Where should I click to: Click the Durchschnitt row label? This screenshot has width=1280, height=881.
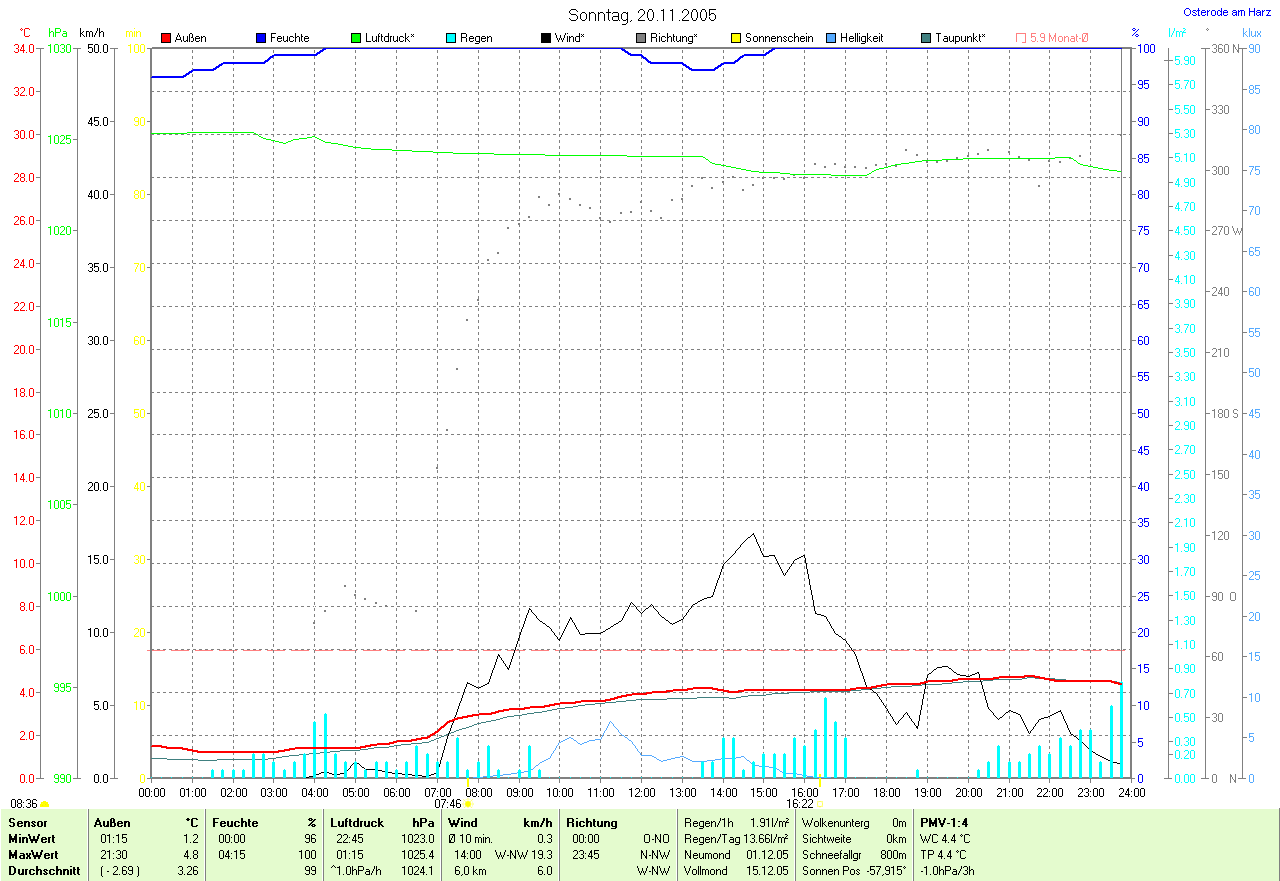point(44,871)
